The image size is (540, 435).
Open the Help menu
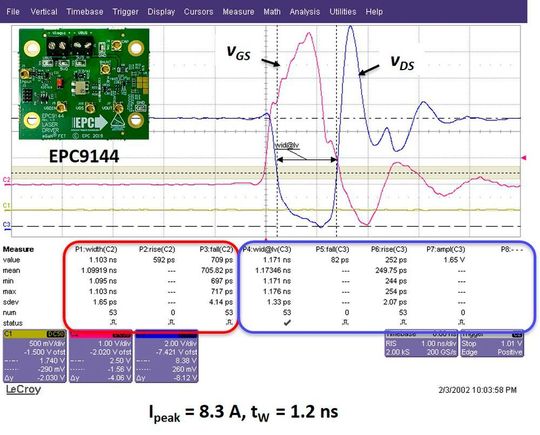click(374, 12)
